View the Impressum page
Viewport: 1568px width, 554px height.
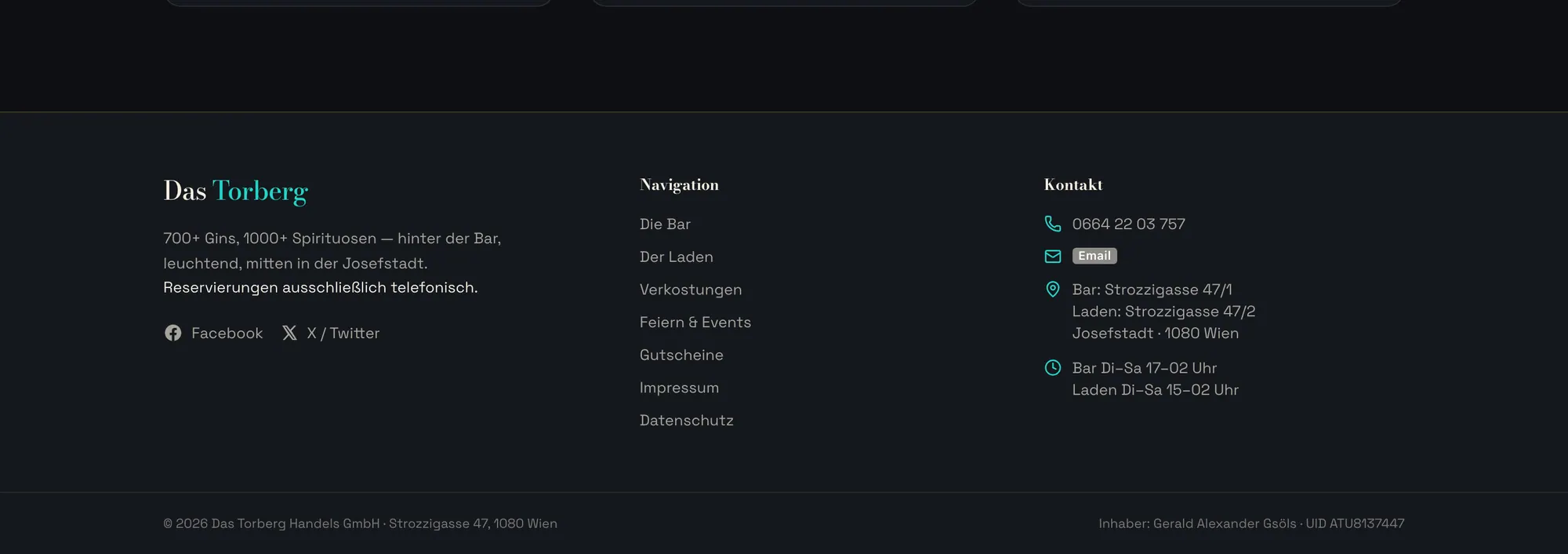[x=679, y=388]
